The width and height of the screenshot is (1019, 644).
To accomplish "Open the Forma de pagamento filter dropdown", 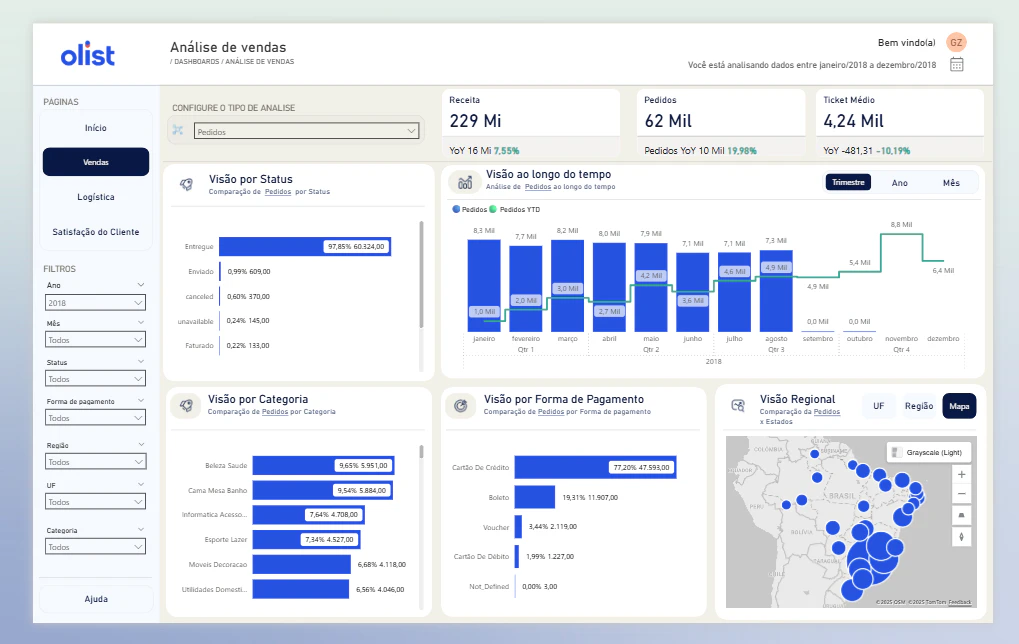I will tap(96, 418).
